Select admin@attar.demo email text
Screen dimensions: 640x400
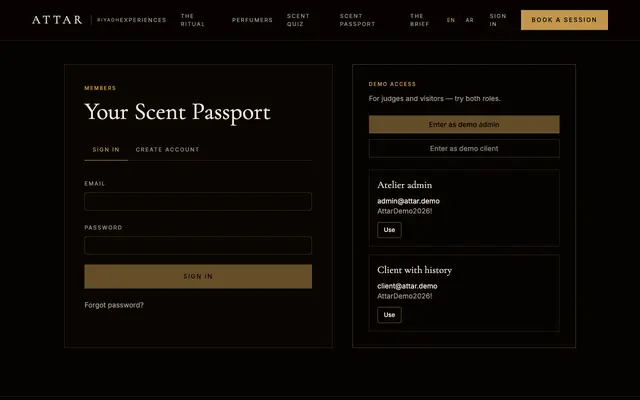click(x=408, y=201)
